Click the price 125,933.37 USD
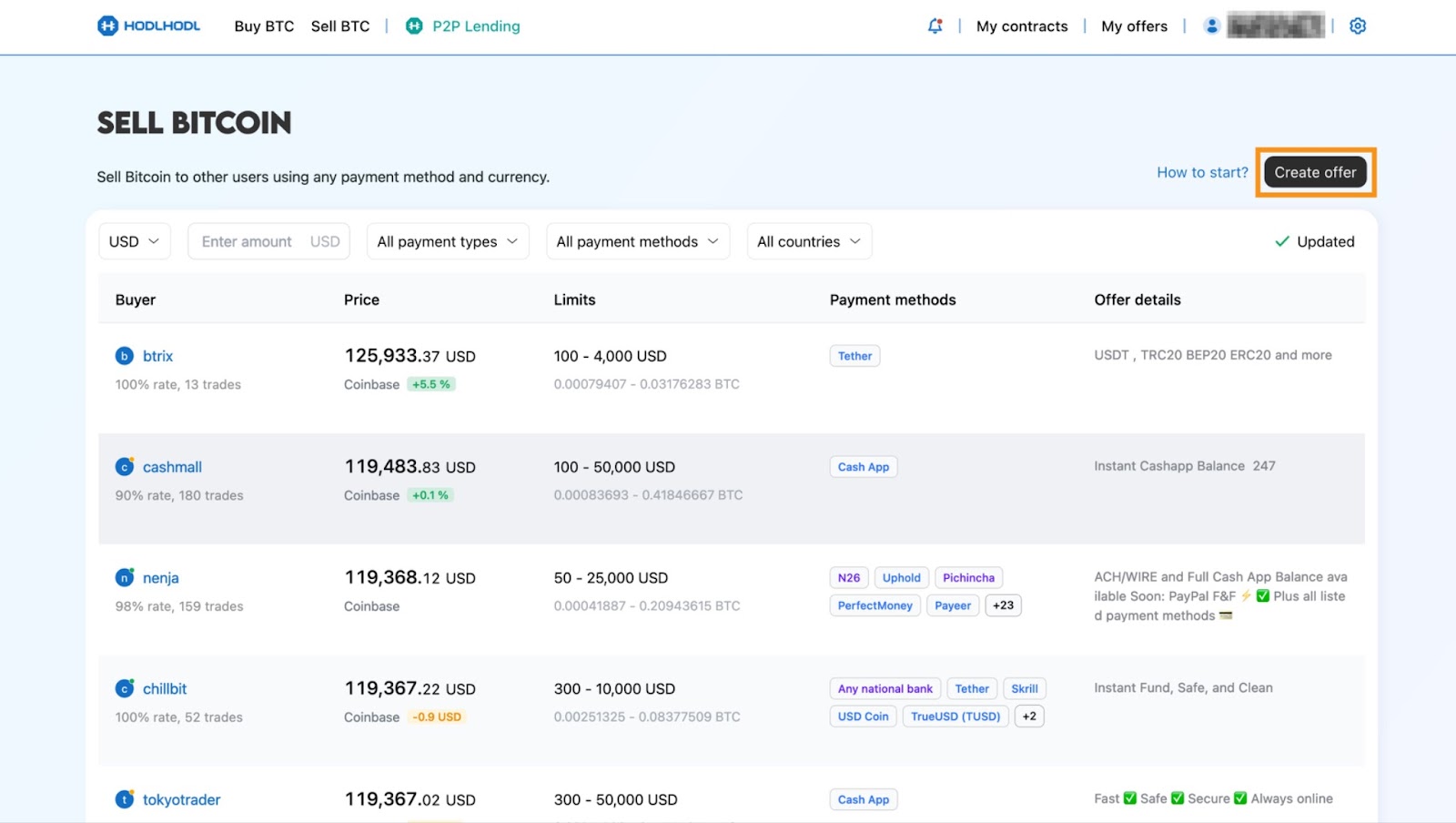The image size is (1456, 823). (x=409, y=356)
